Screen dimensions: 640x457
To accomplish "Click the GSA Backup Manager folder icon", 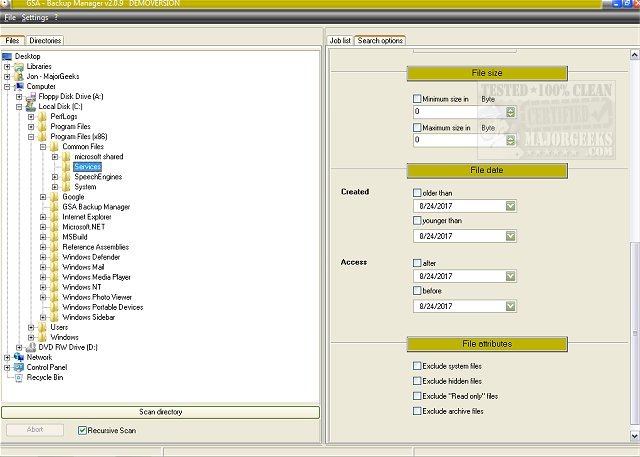I will (x=54, y=207).
